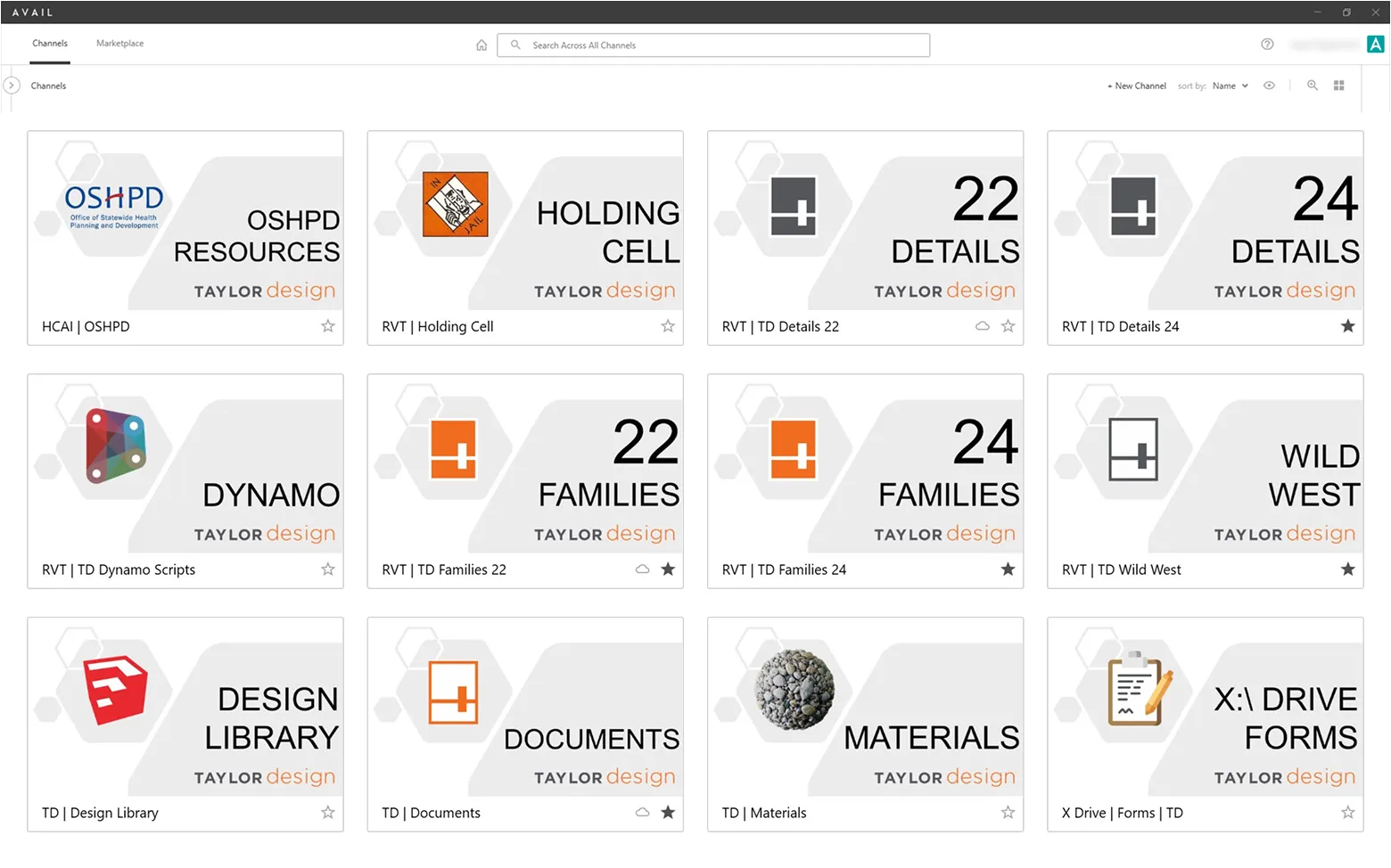Click cloud icon on TD Details 22

[x=983, y=326]
